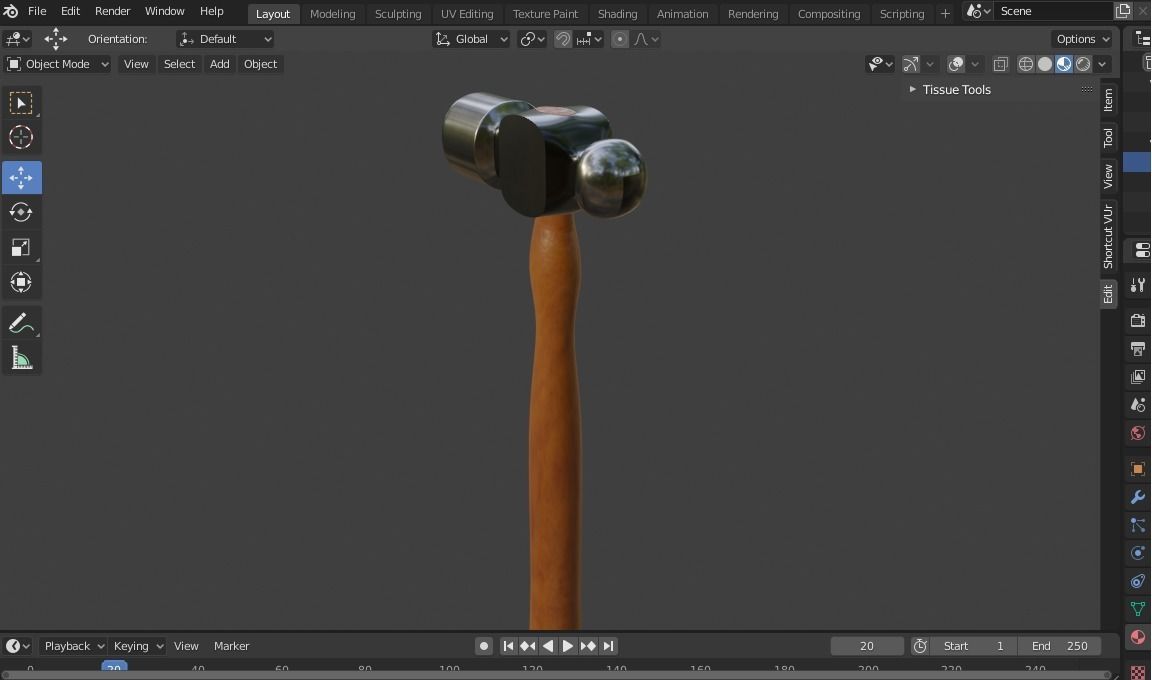Switch to the UV Editing workspace tab
The height and width of the screenshot is (680, 1152).
pos(467,13)
